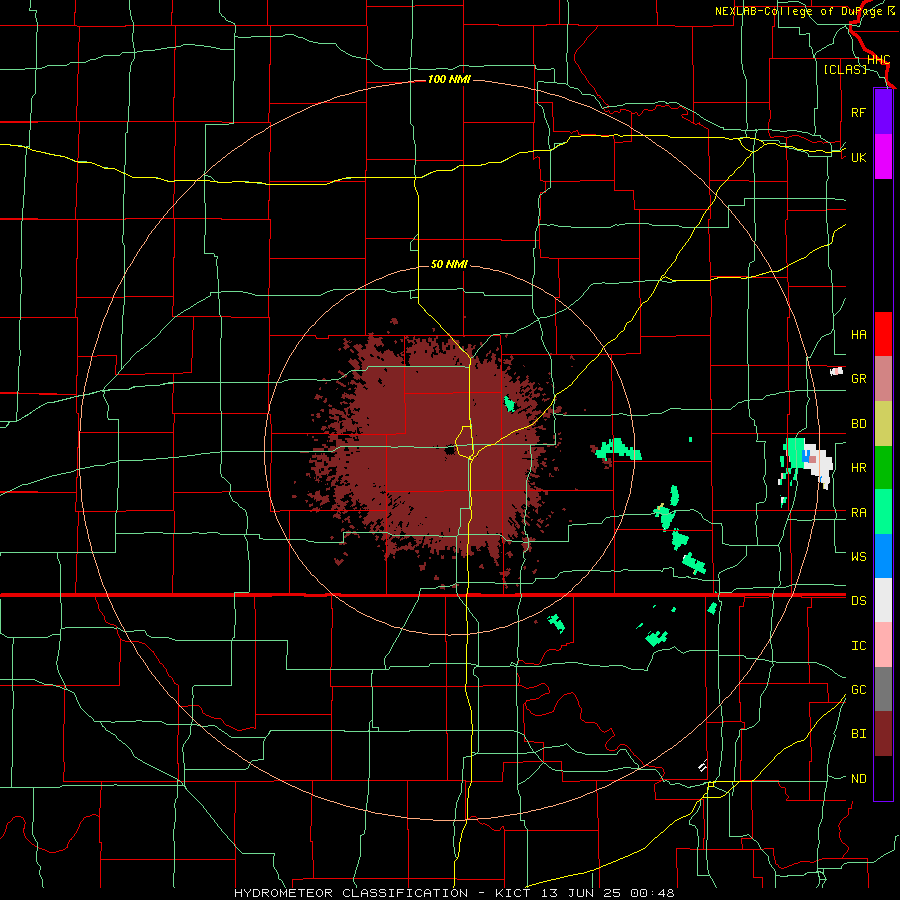Click the 'RF' legend label
The height and width of the screenshot is (900, 900).
point(858,112)
